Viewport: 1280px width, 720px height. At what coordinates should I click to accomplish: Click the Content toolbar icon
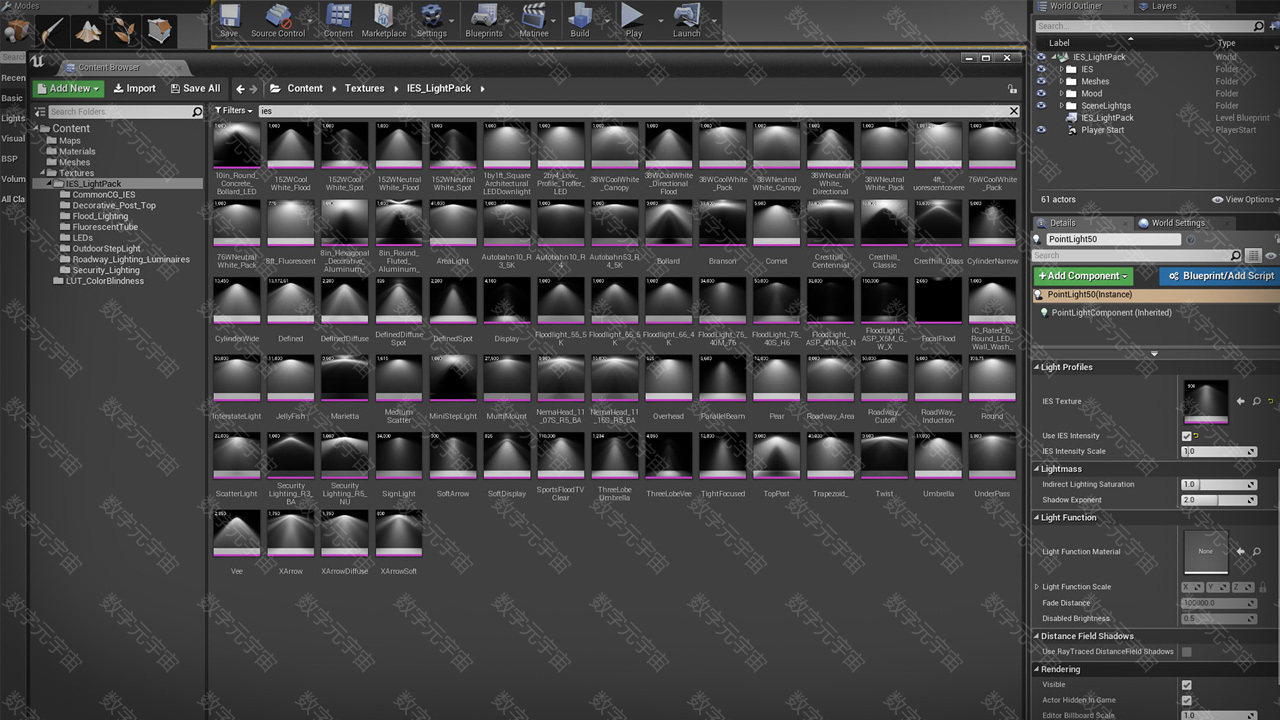(x=338, y=21)
